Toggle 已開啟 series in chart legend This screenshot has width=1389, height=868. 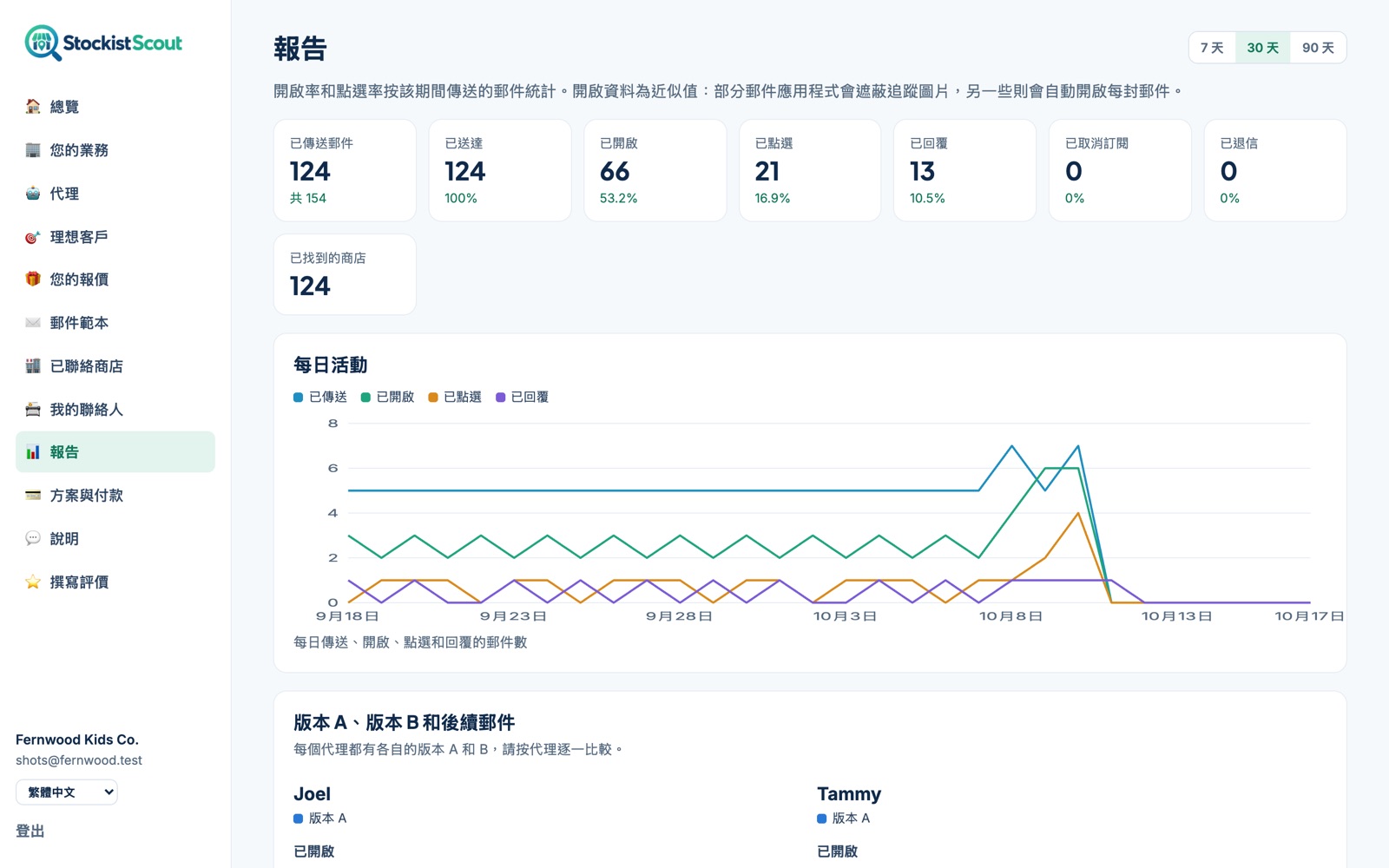(387, 397)
